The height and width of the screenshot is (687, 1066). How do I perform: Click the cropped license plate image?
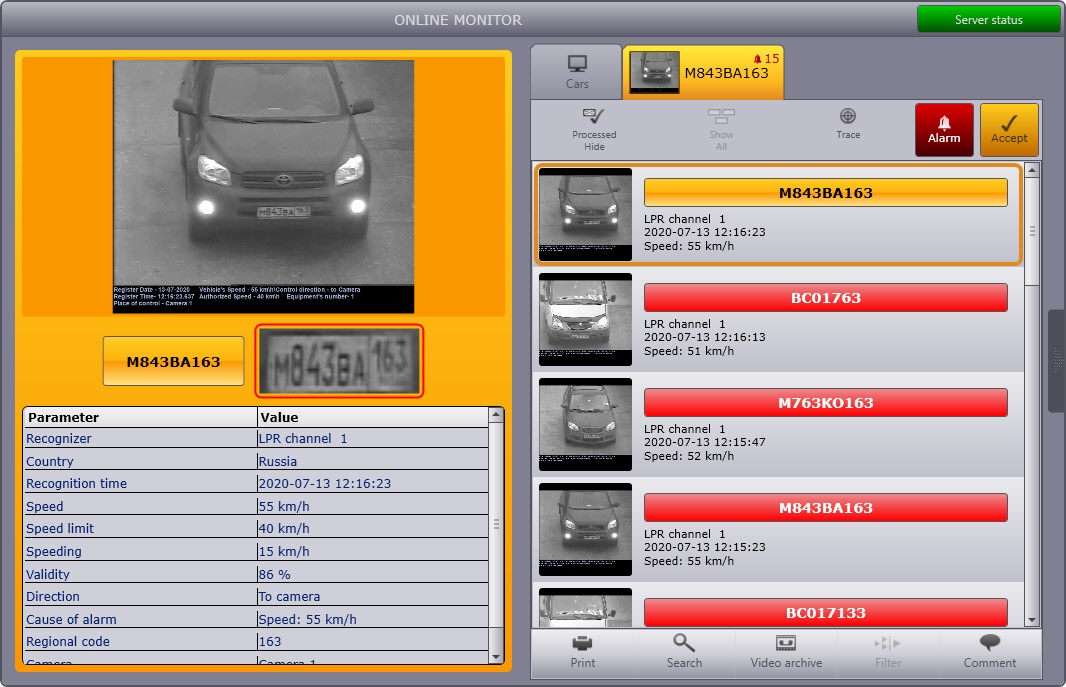pyautogui.click(x=339, y=361)
